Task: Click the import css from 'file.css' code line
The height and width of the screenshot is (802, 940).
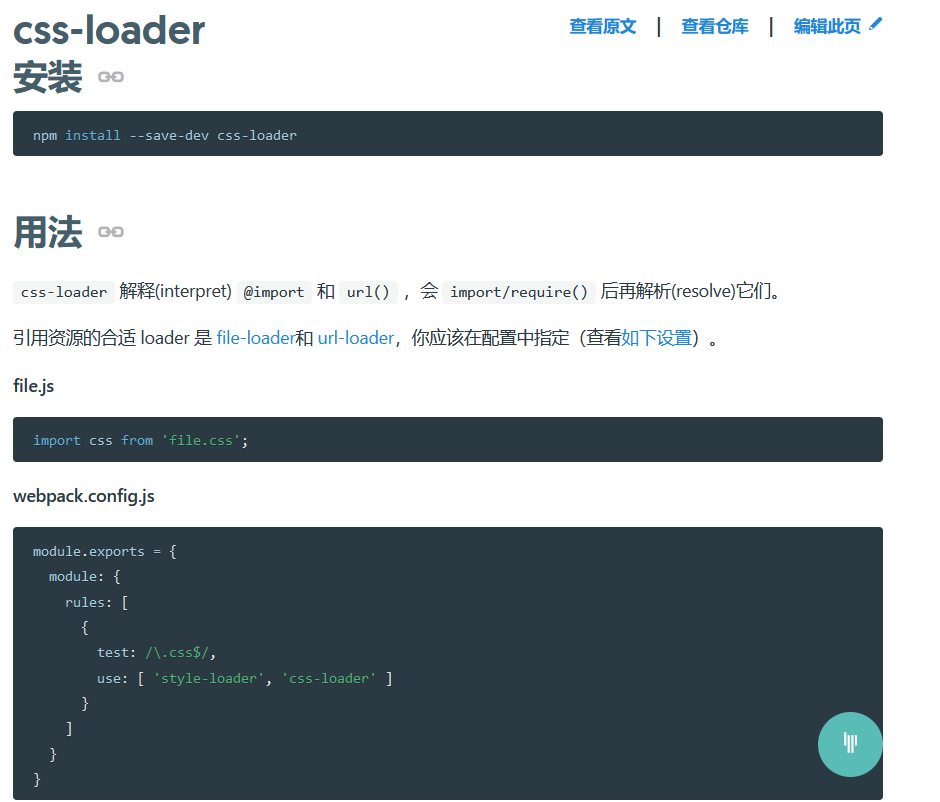Action: [140, 440]
